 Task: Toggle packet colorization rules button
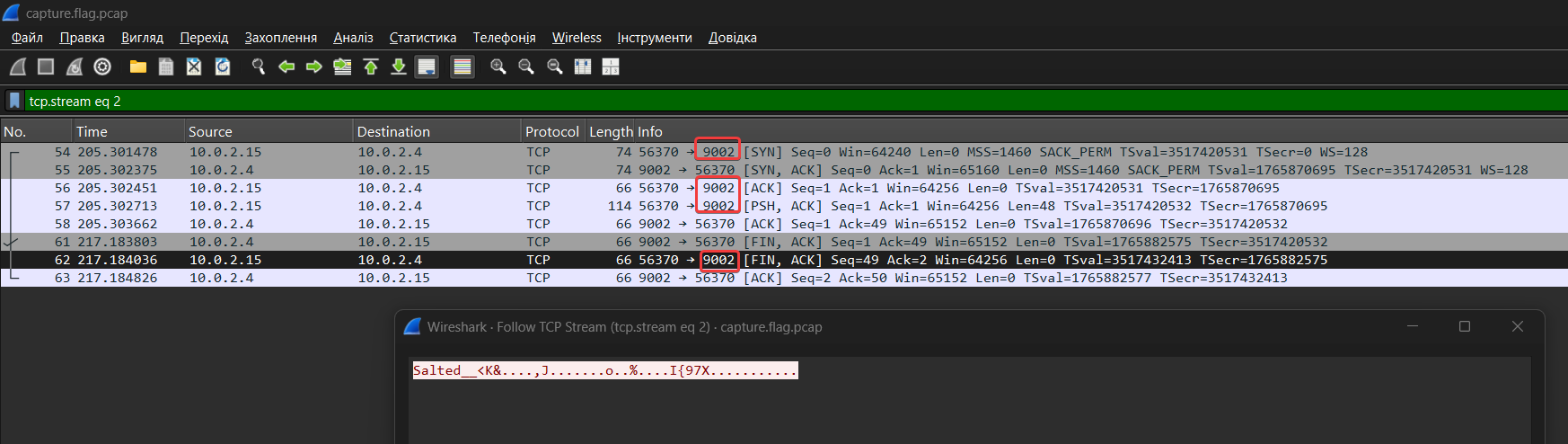462,67
